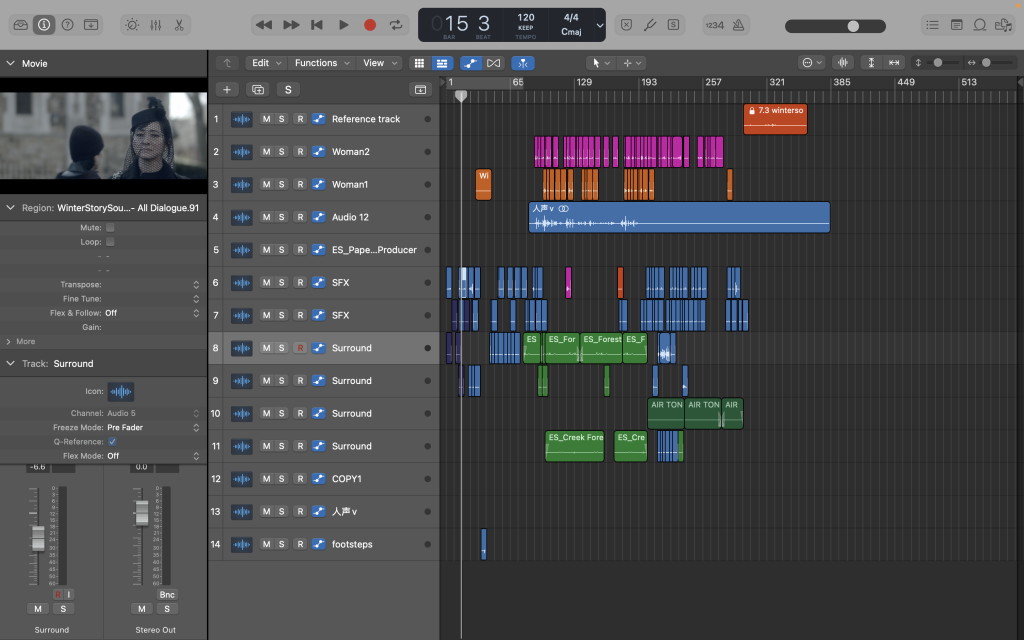This screenshot has height=640, width=1024.
Task: Open the Freeze Mode Pre Fader dropdown
Action: point(153,427)
